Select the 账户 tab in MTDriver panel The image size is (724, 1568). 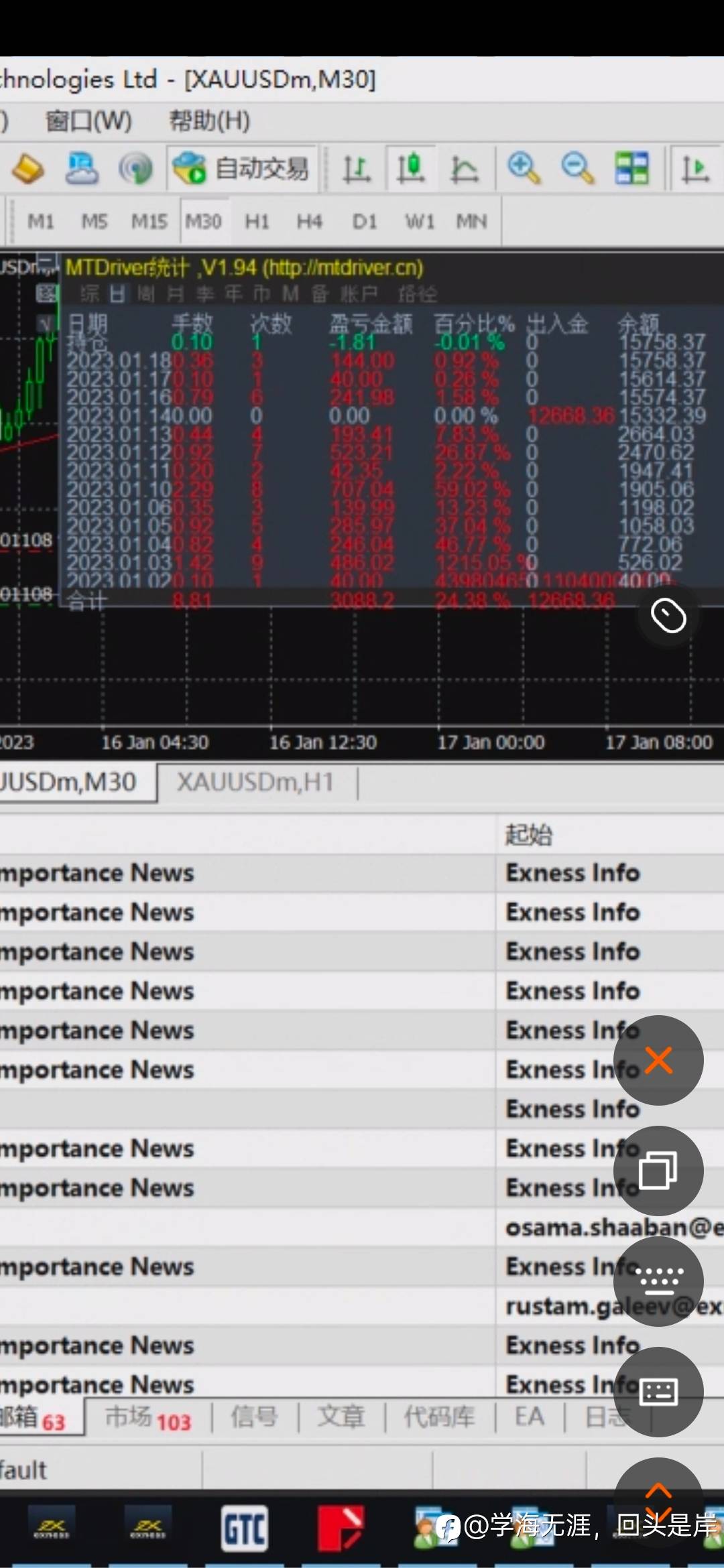tap(359, 294)
